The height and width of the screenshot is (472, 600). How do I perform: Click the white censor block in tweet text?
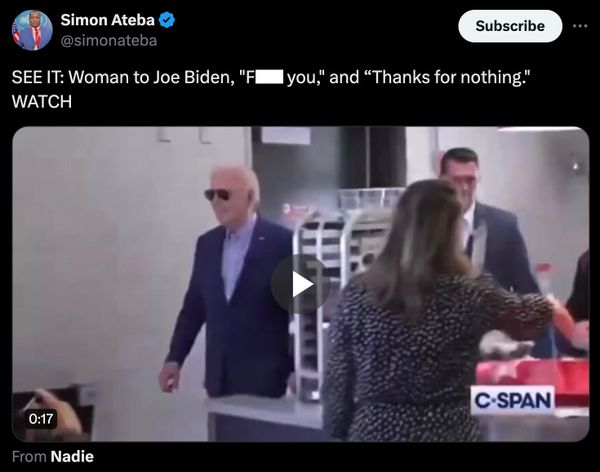pyautogui.click(x=270, y=77)
